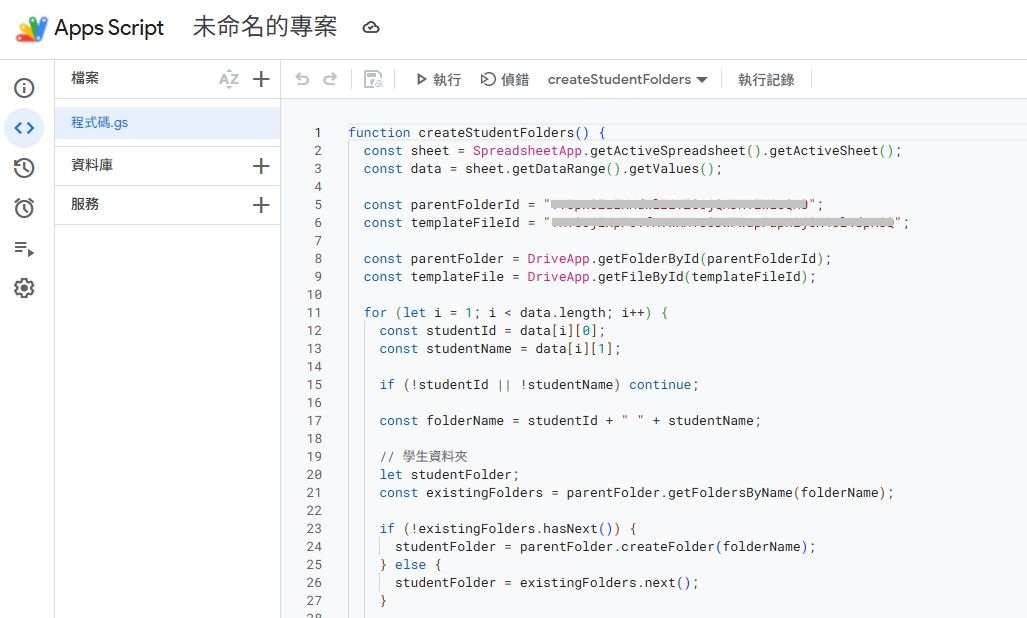Select the Editor code brackets icon
This screenshot has height=618, width=1027.
pyautogui.click(x=24, y=128)
